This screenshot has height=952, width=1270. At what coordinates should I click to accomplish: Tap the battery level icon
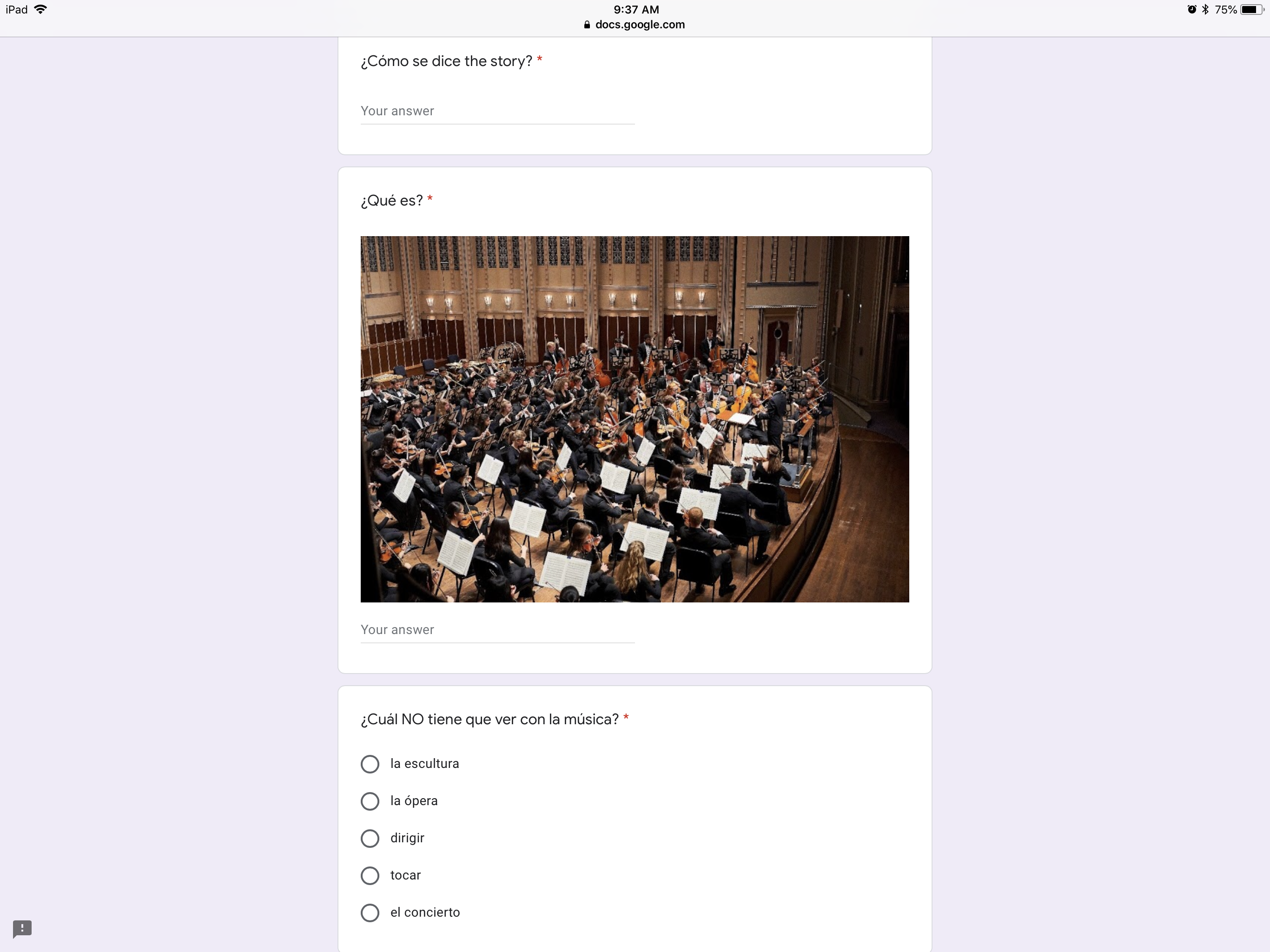1251,9
